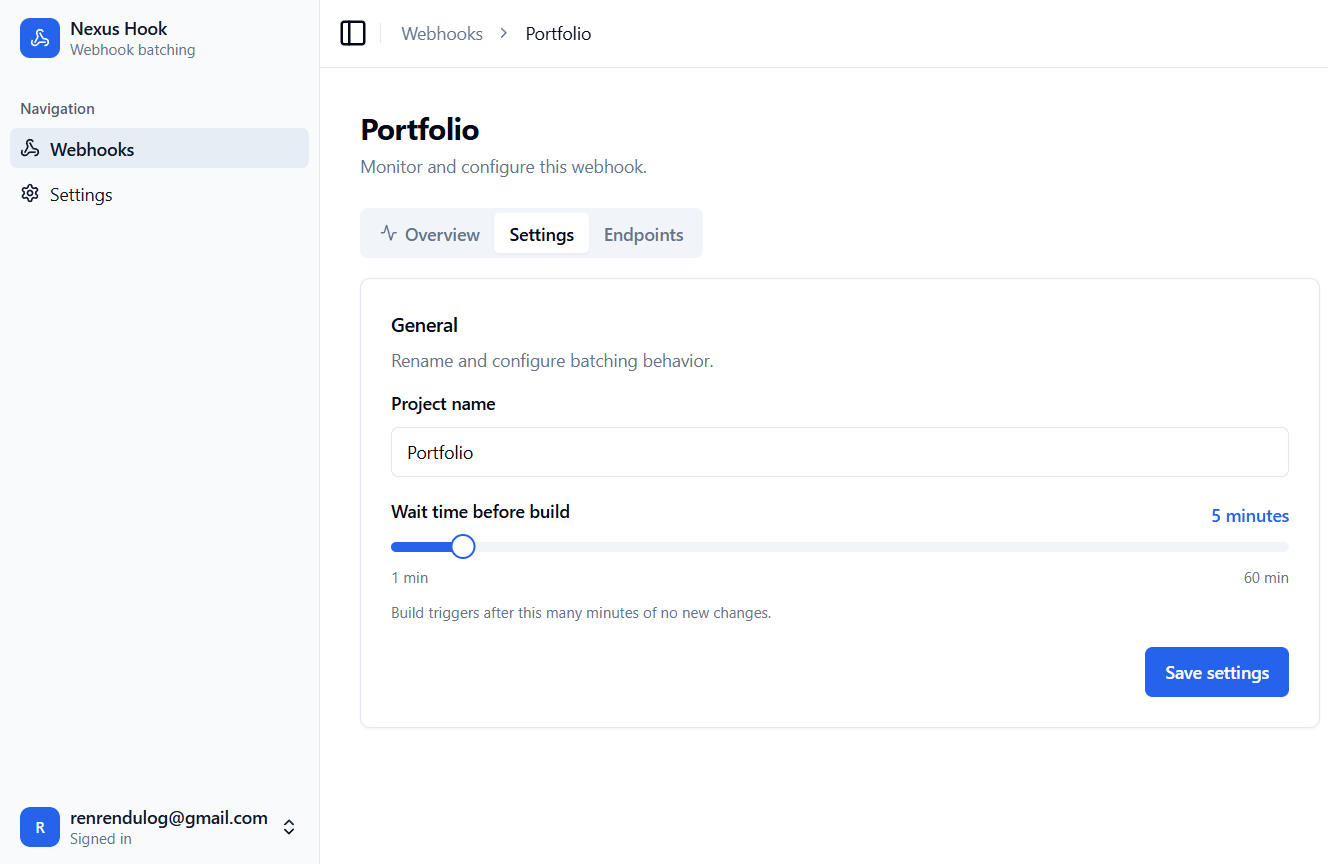The height and width of the screenshot is (864, 1328).
Task: Click the 5 minutes value label
Action: pyautogui.click(x=1250, y=516)
